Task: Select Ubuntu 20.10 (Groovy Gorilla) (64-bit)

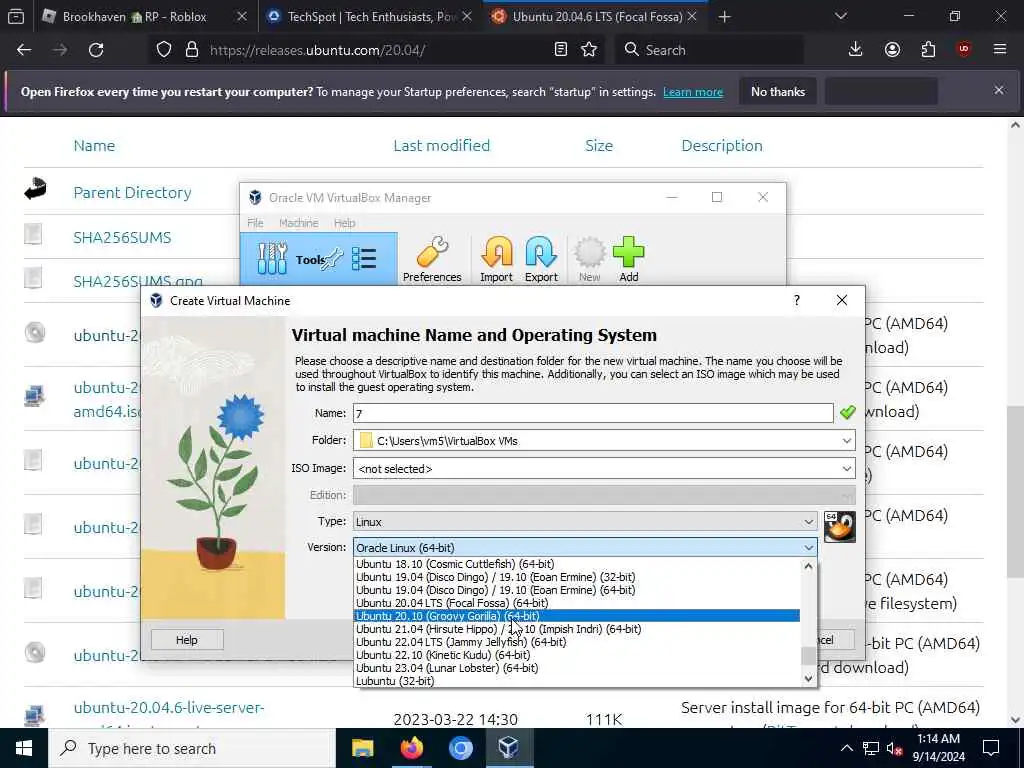Action: pos(577,616)
